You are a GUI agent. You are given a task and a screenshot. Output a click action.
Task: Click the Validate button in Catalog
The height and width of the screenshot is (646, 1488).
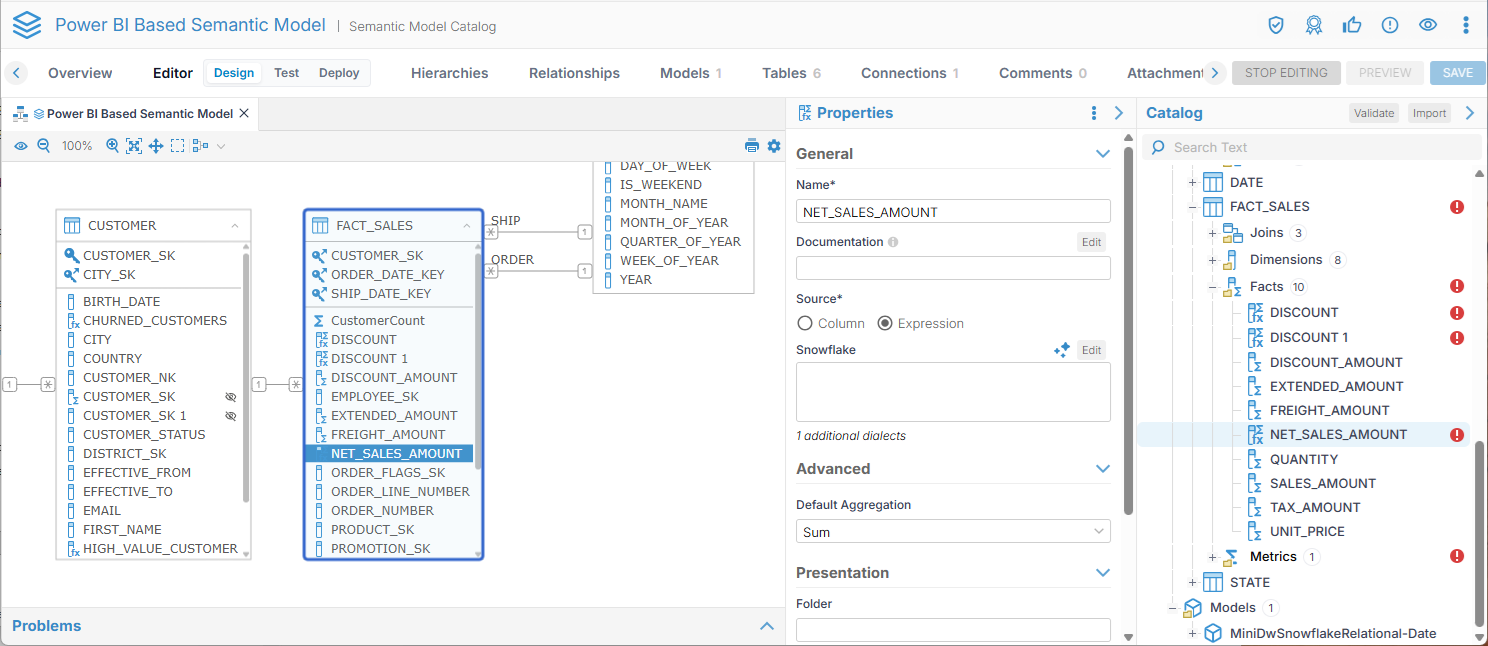1373,113
